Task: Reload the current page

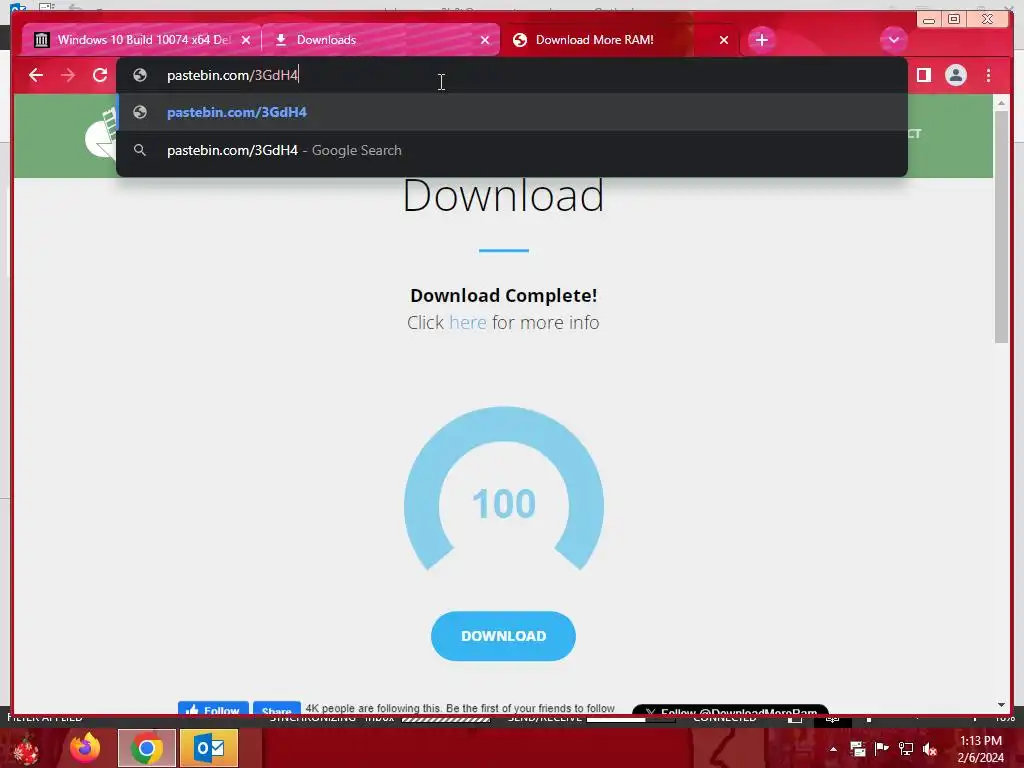Action: click(100, 75)
